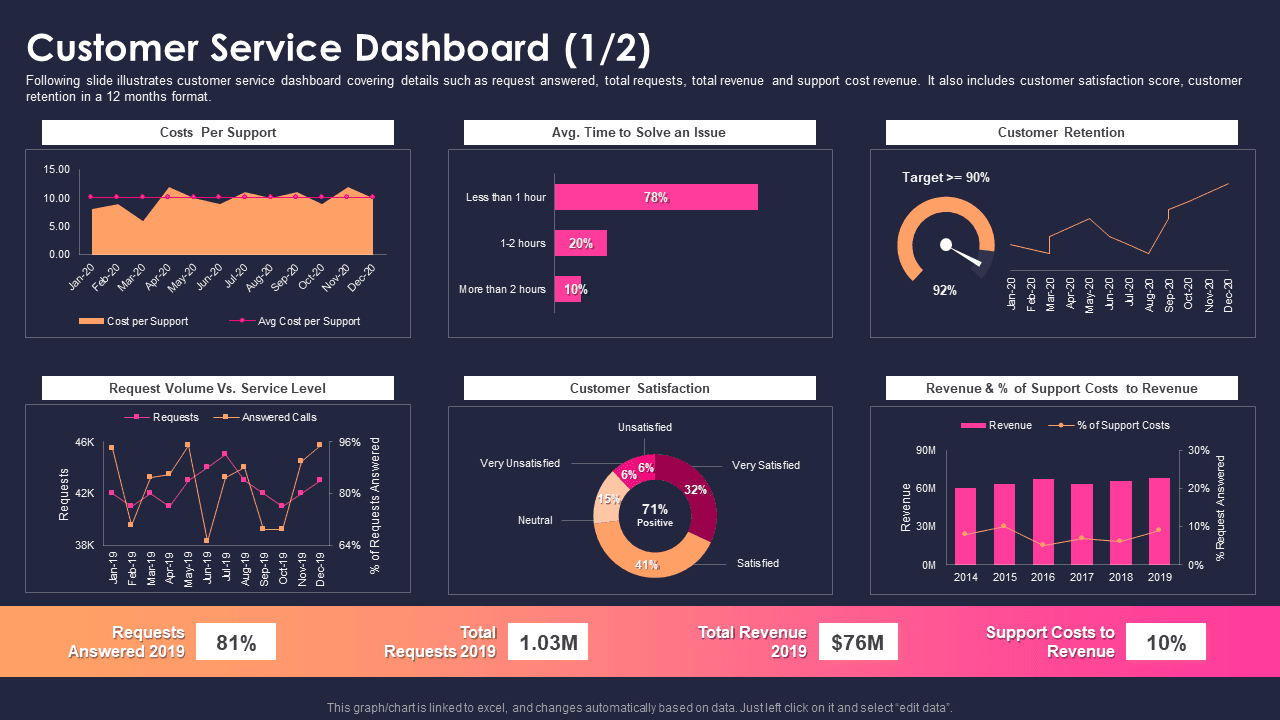
Task: Click the Total Requests 2019 label
Action: pyautogui.click(x=441, y=642)
